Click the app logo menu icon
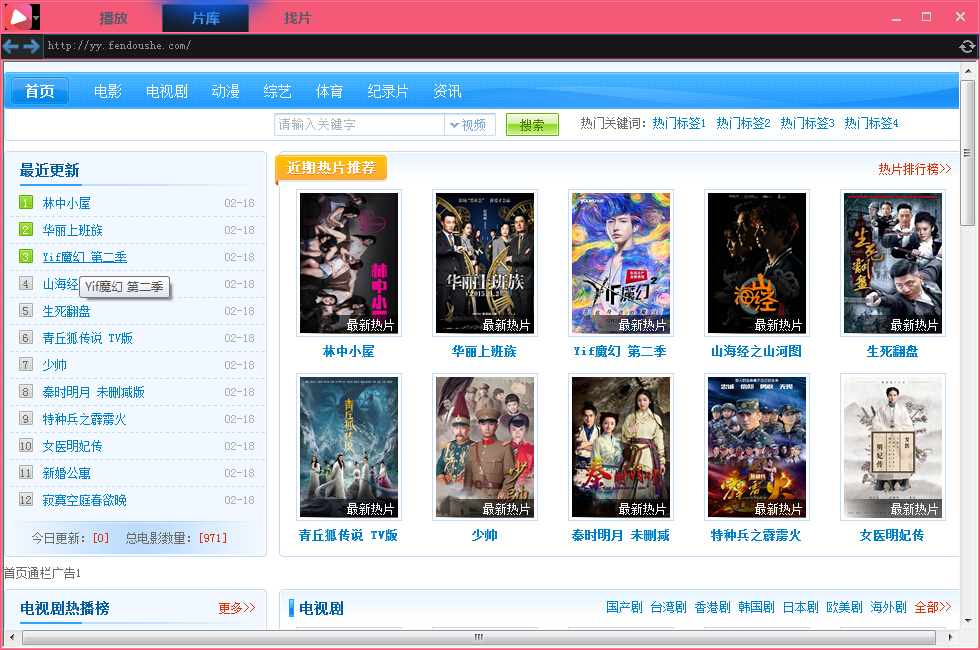The width and height of the screenshot is (980, 650). (17, 17)
